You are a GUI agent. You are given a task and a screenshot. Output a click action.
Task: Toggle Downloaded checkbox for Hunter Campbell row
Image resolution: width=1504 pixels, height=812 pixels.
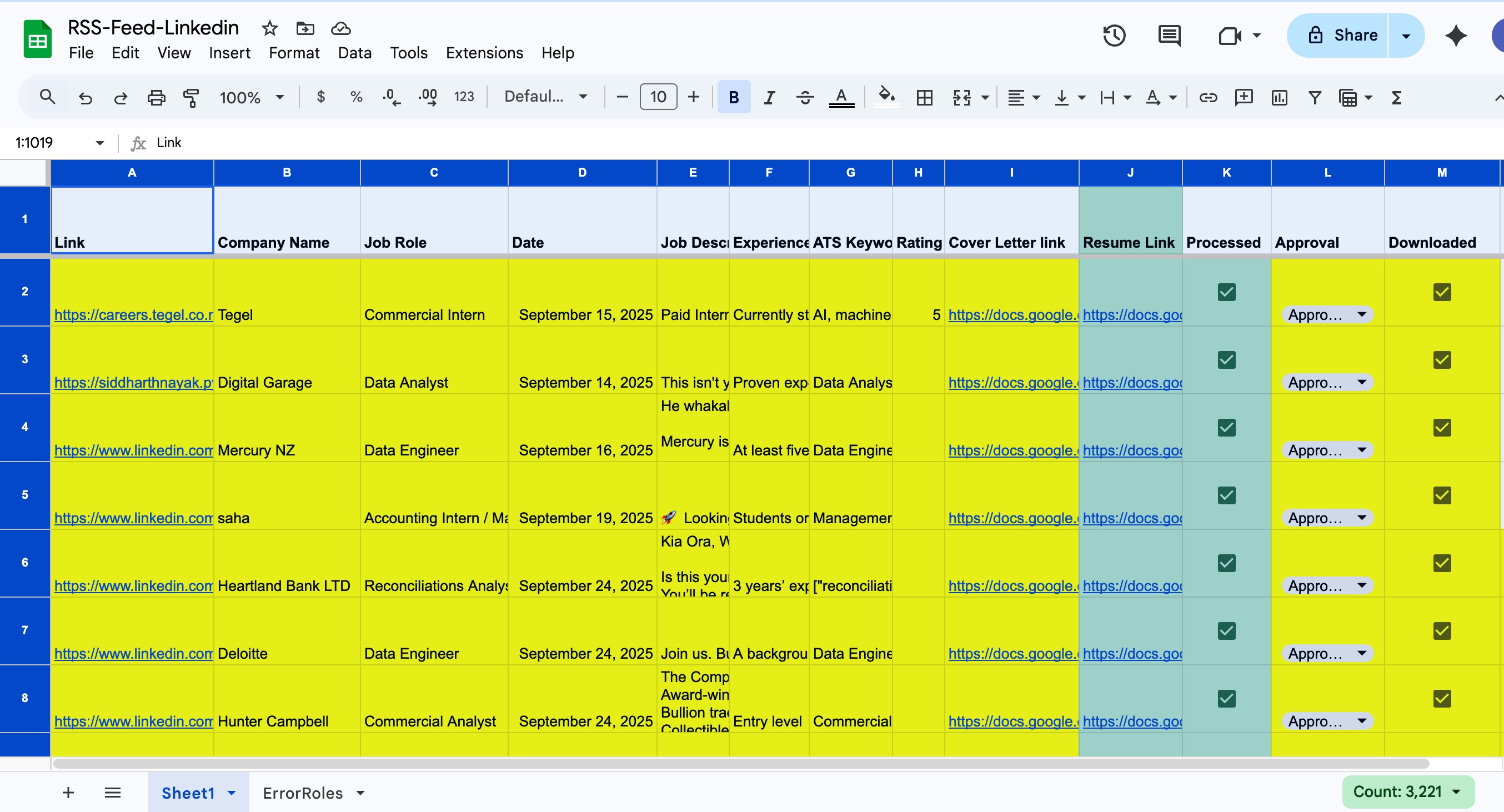[x=1442, y=698]
